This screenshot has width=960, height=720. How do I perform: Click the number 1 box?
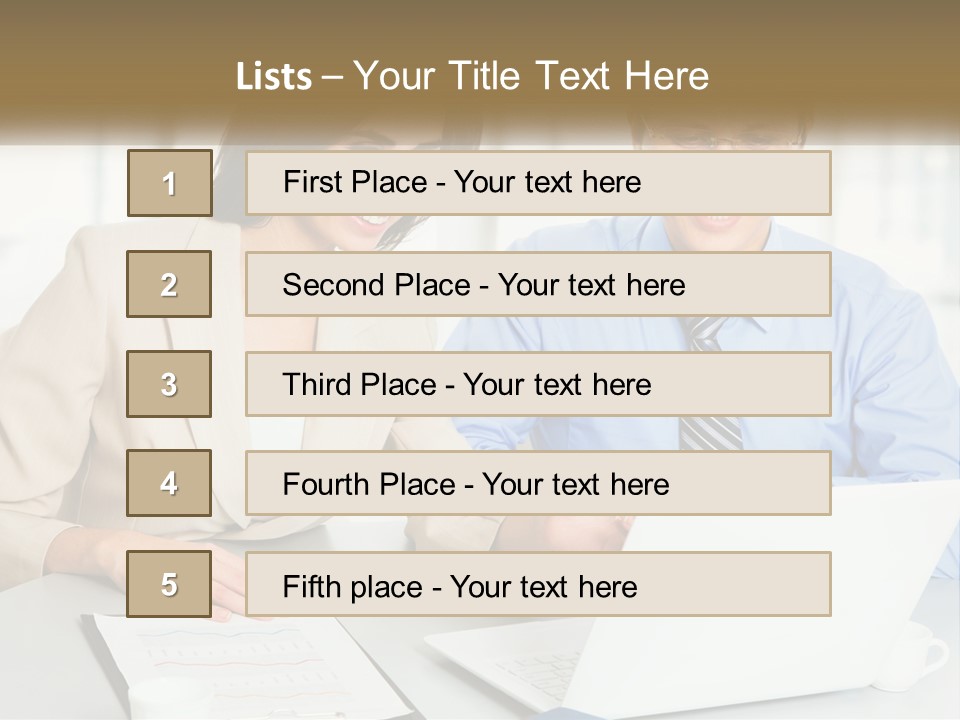point(170,183)
